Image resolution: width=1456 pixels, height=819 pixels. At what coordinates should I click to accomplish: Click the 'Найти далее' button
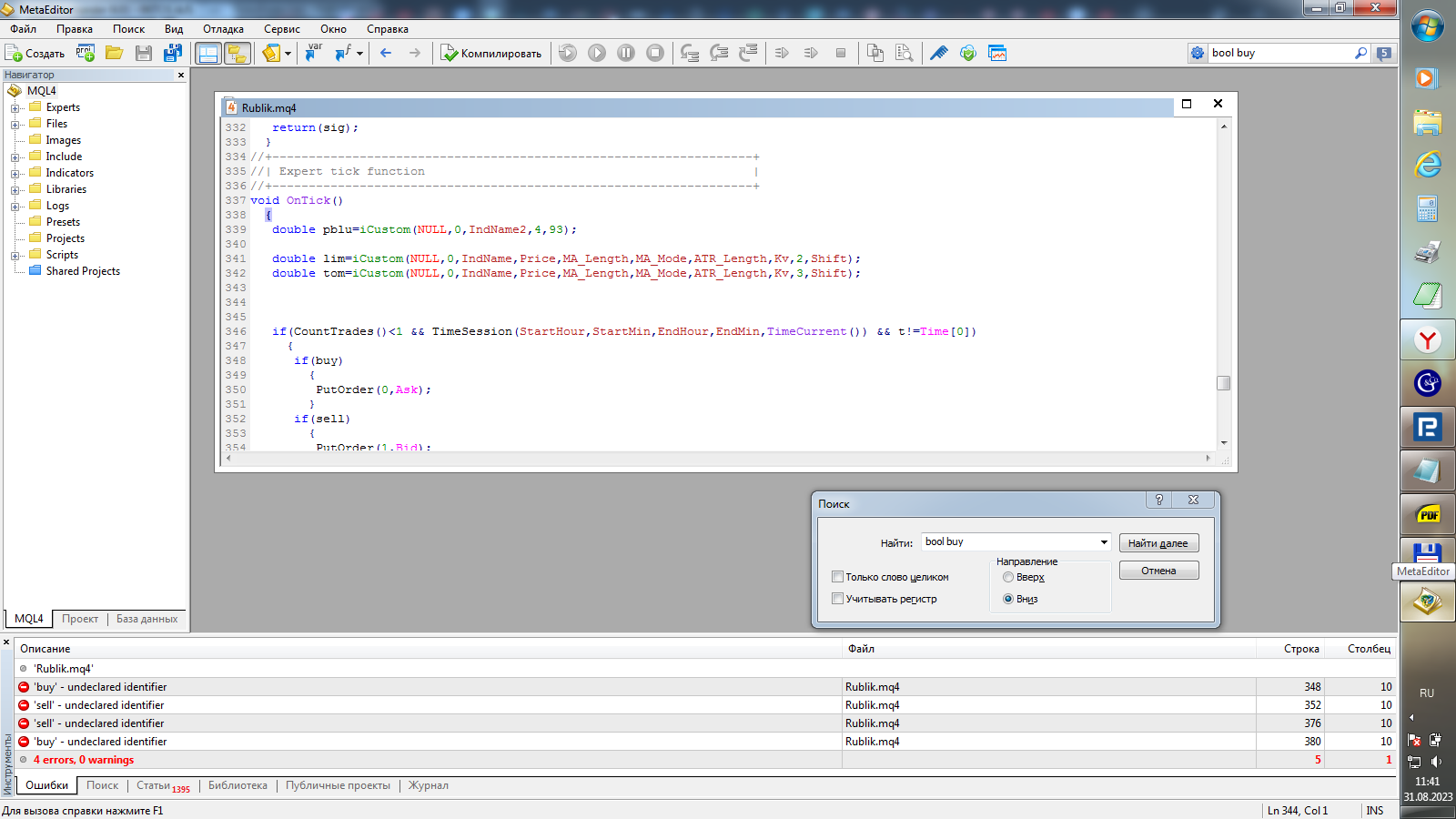pos(1158,543)
